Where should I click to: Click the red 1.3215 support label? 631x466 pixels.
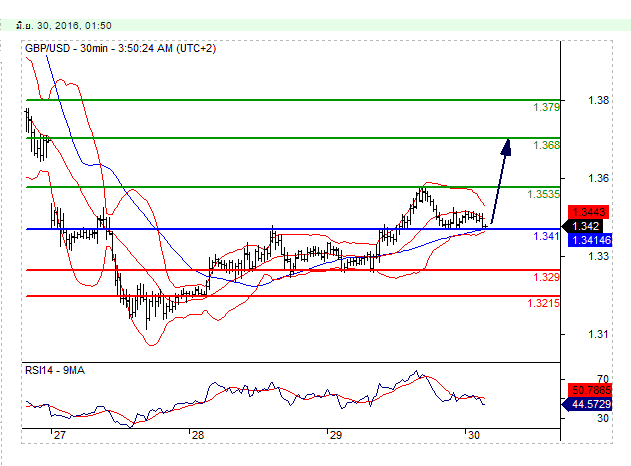click(543, 303)
